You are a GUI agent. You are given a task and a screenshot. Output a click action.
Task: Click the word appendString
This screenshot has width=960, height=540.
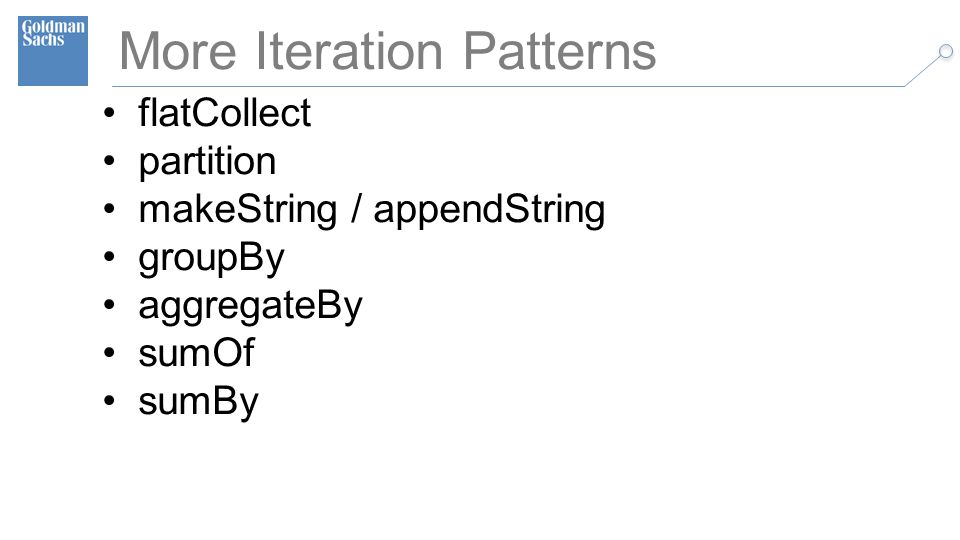click(489, 210)
